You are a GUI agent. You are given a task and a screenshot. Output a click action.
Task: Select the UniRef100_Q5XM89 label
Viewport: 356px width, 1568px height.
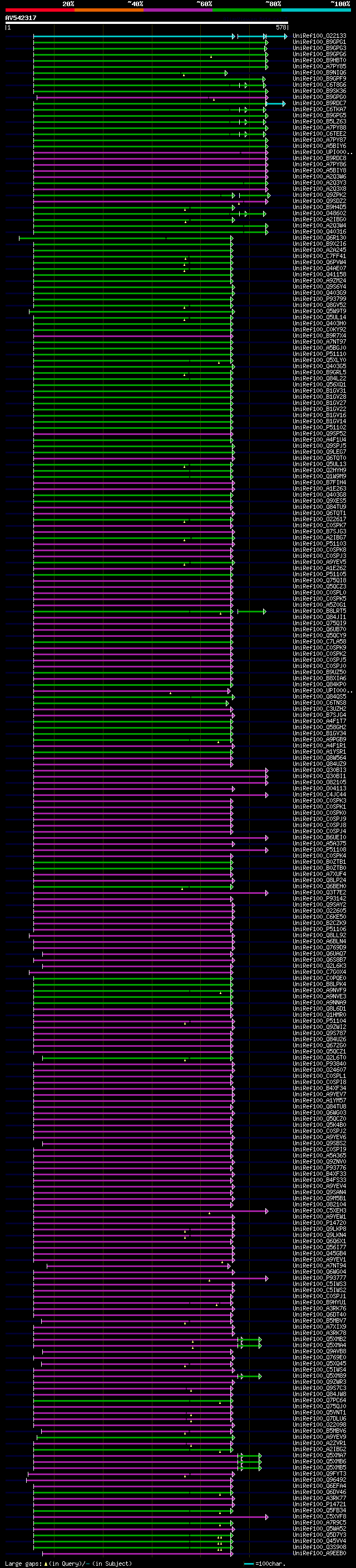point(319,1376)
